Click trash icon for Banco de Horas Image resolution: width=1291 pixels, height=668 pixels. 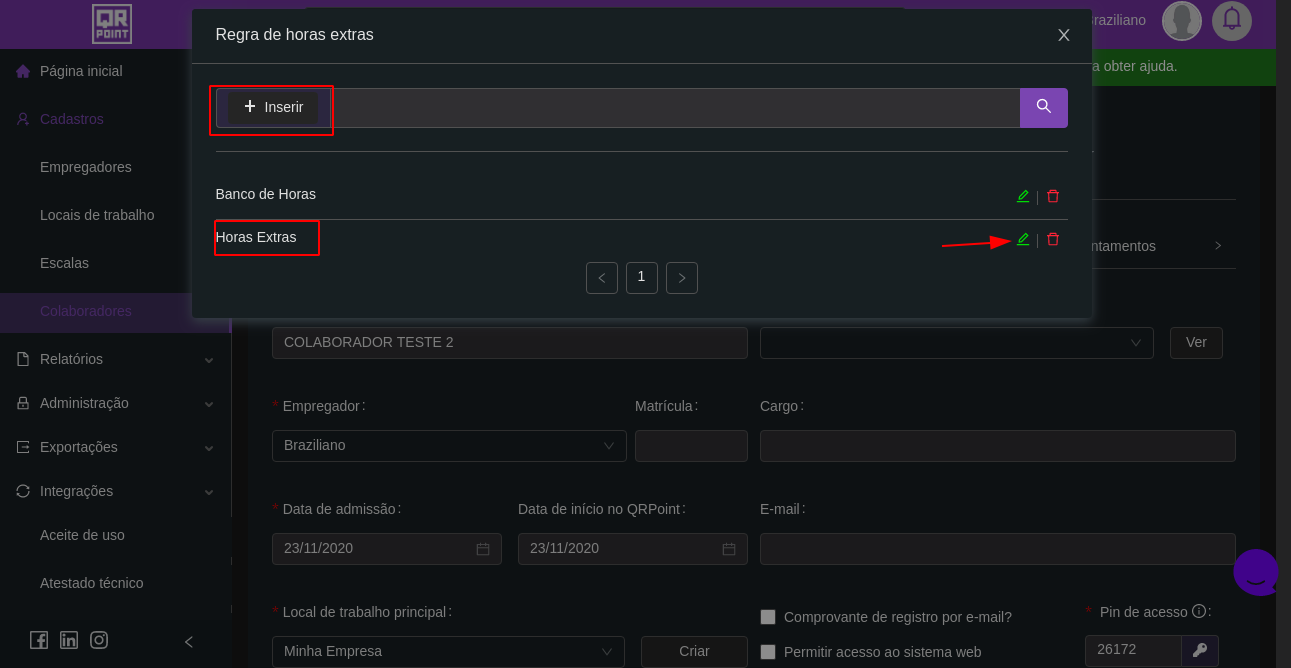[1052, 196]
